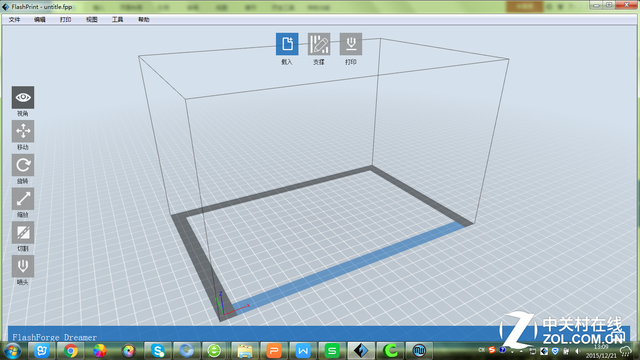Open the green WPS Spreadsheets taskbar icon
The width and height of the screenshot is (640, 360).
point(332,351)
